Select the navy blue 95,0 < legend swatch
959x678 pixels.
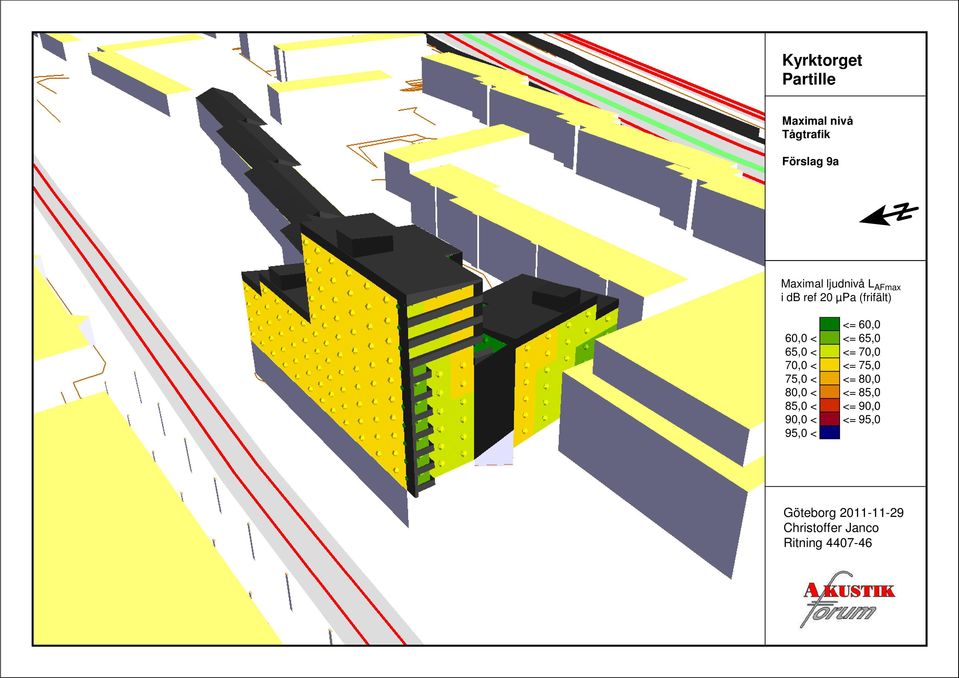click(x=829, y=432)
